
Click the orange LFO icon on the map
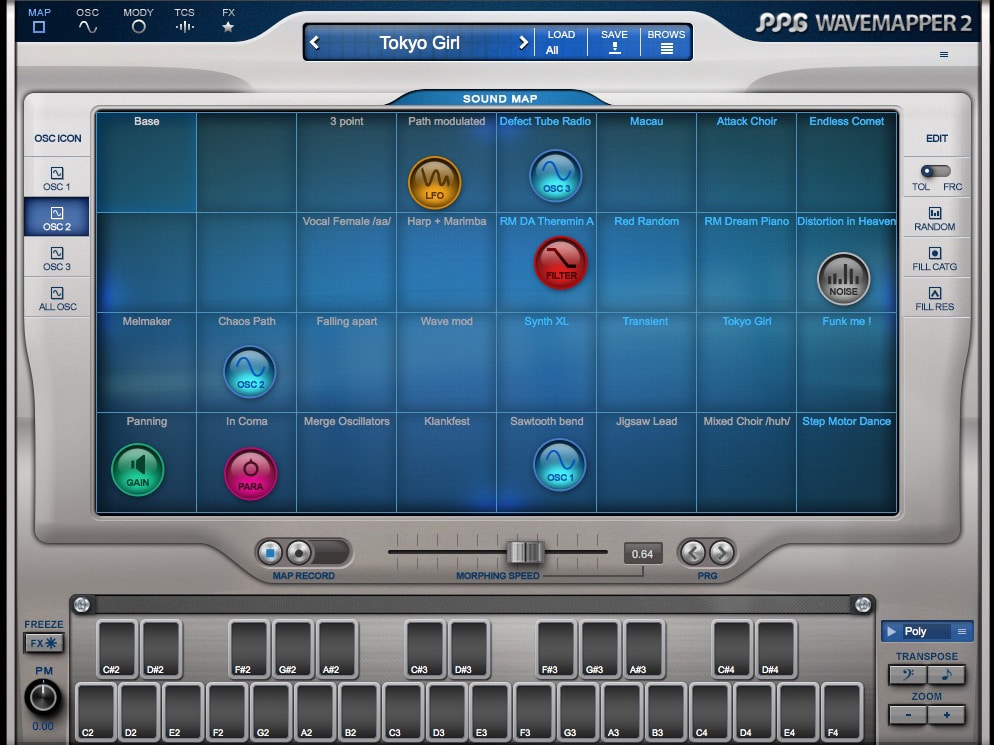tap(434, 183)
